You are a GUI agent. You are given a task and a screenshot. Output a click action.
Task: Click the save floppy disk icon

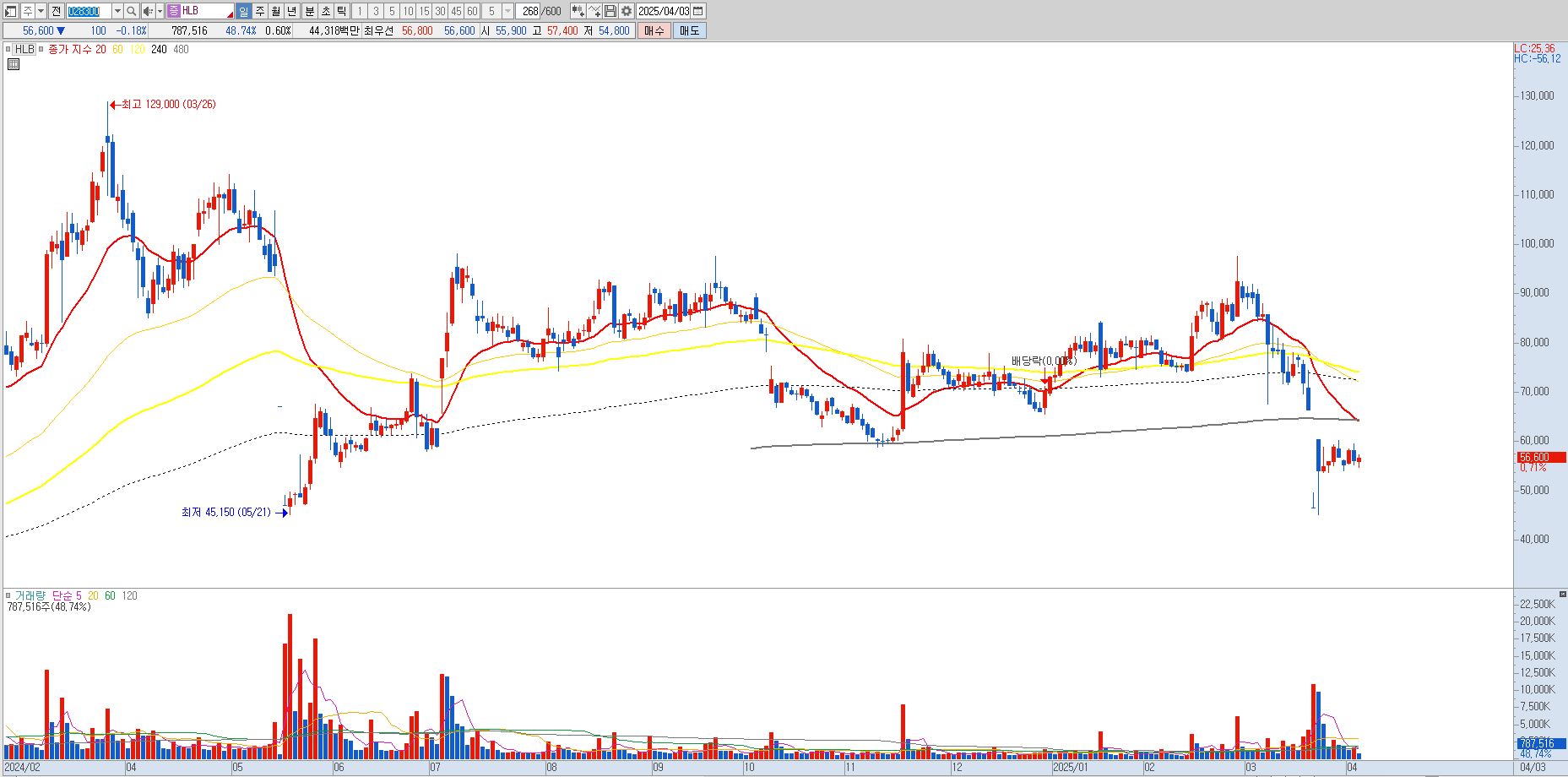[610, 11]
